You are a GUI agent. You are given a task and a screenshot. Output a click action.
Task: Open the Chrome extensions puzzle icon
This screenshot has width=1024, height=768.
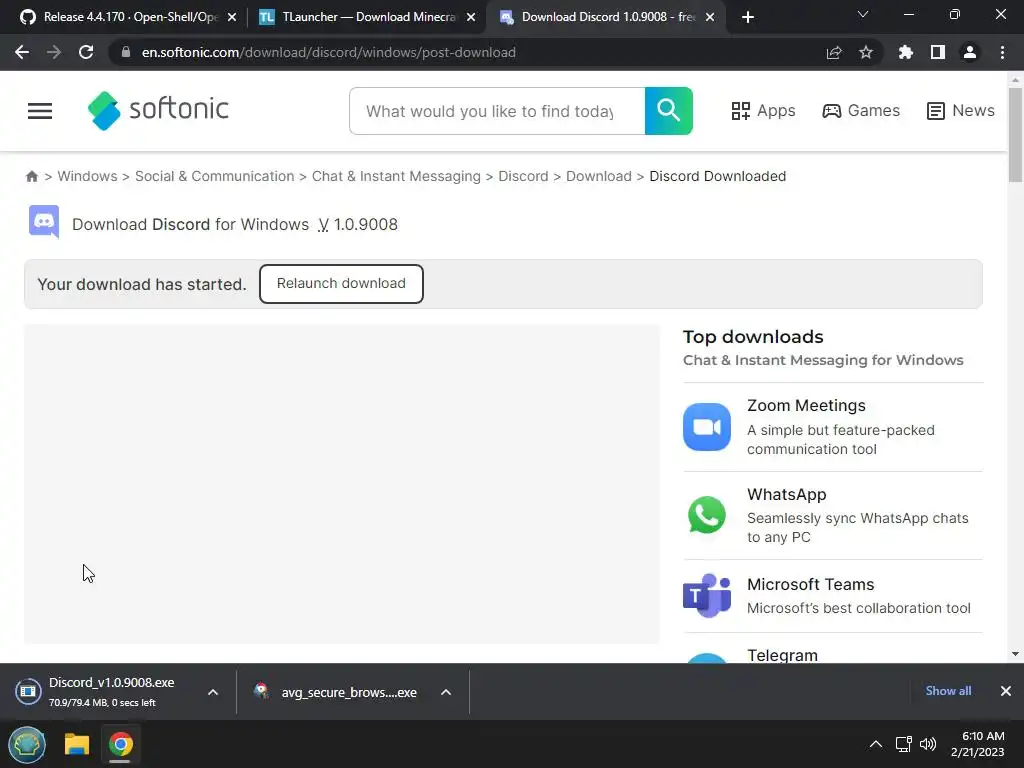click(x=906, y=52)
